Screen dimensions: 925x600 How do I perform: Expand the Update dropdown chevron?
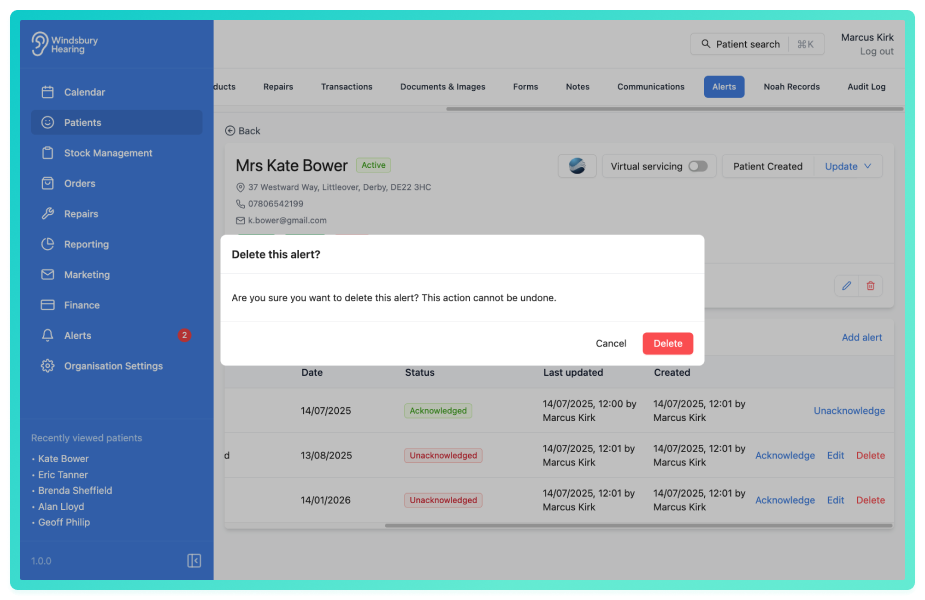pyautogui.click(x=868, y=166)
